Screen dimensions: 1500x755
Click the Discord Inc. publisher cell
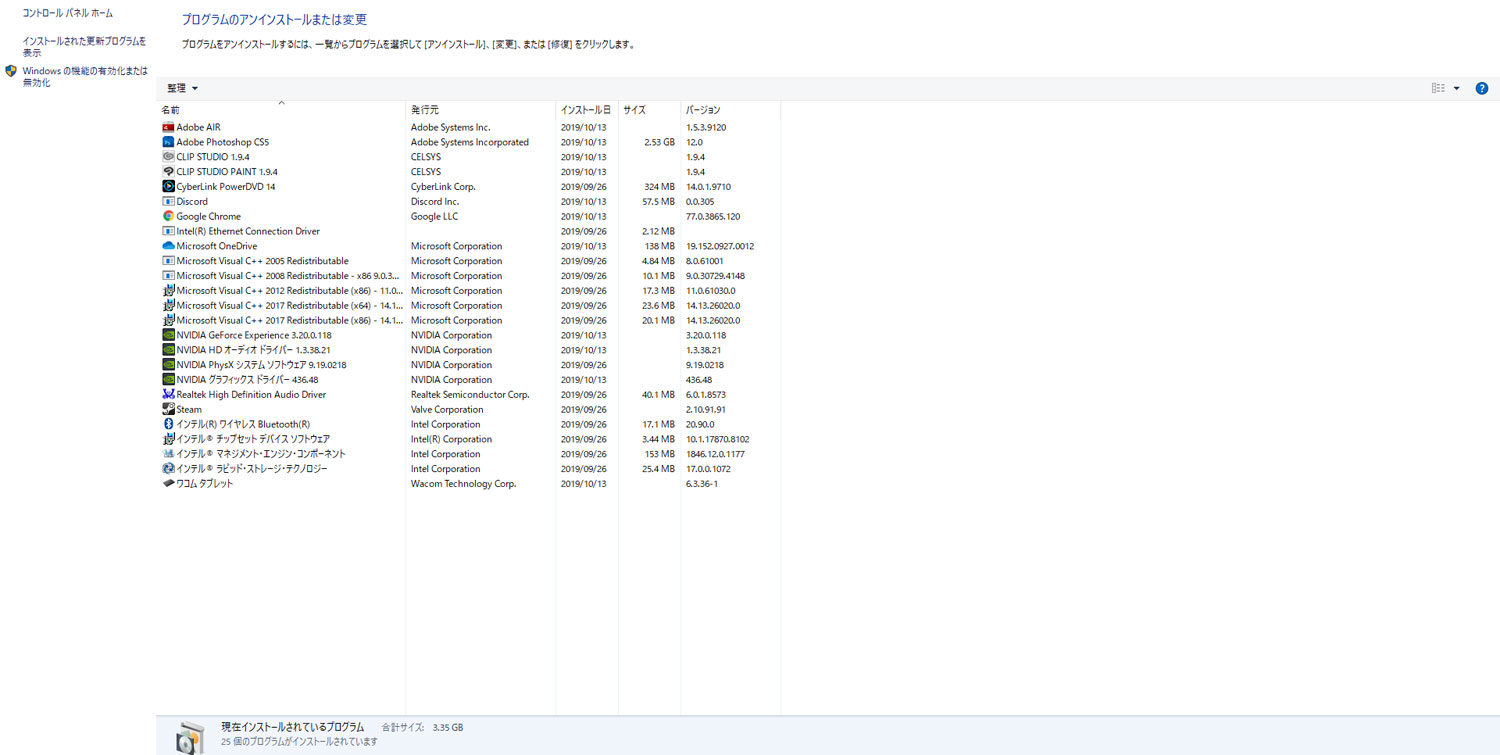(x=435, y=201)
